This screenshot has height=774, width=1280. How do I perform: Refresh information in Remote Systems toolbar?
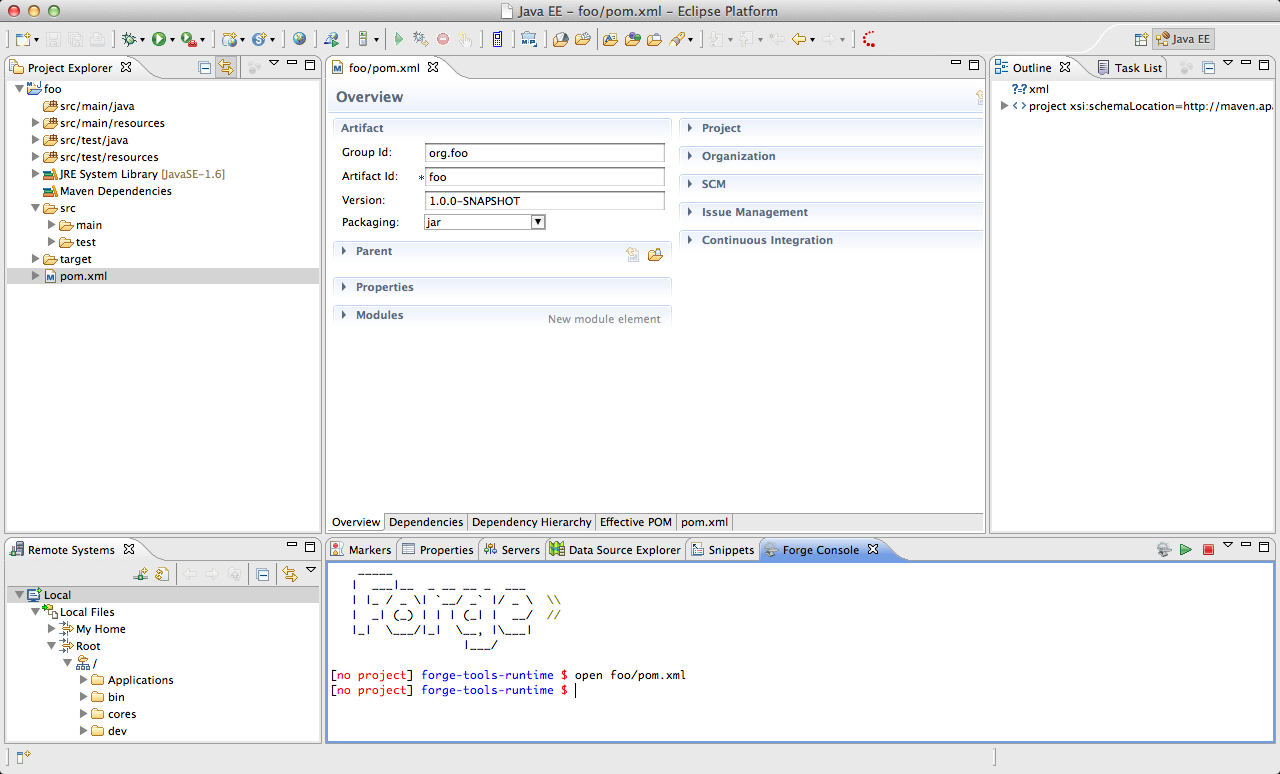161,574
